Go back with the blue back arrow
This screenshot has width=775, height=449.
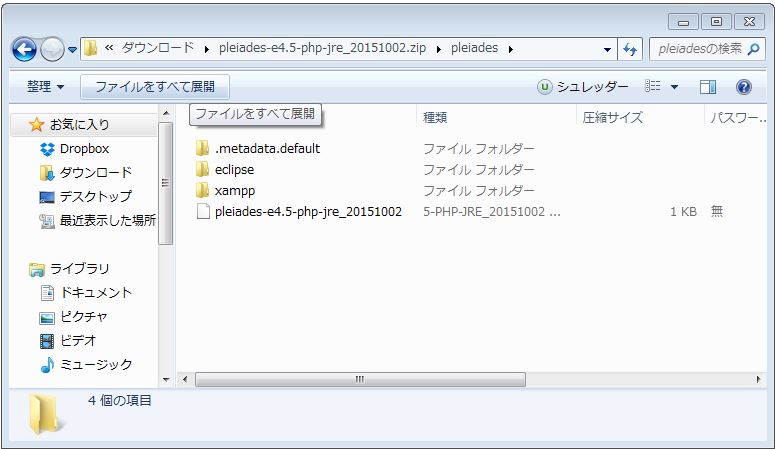coord(24,49)
